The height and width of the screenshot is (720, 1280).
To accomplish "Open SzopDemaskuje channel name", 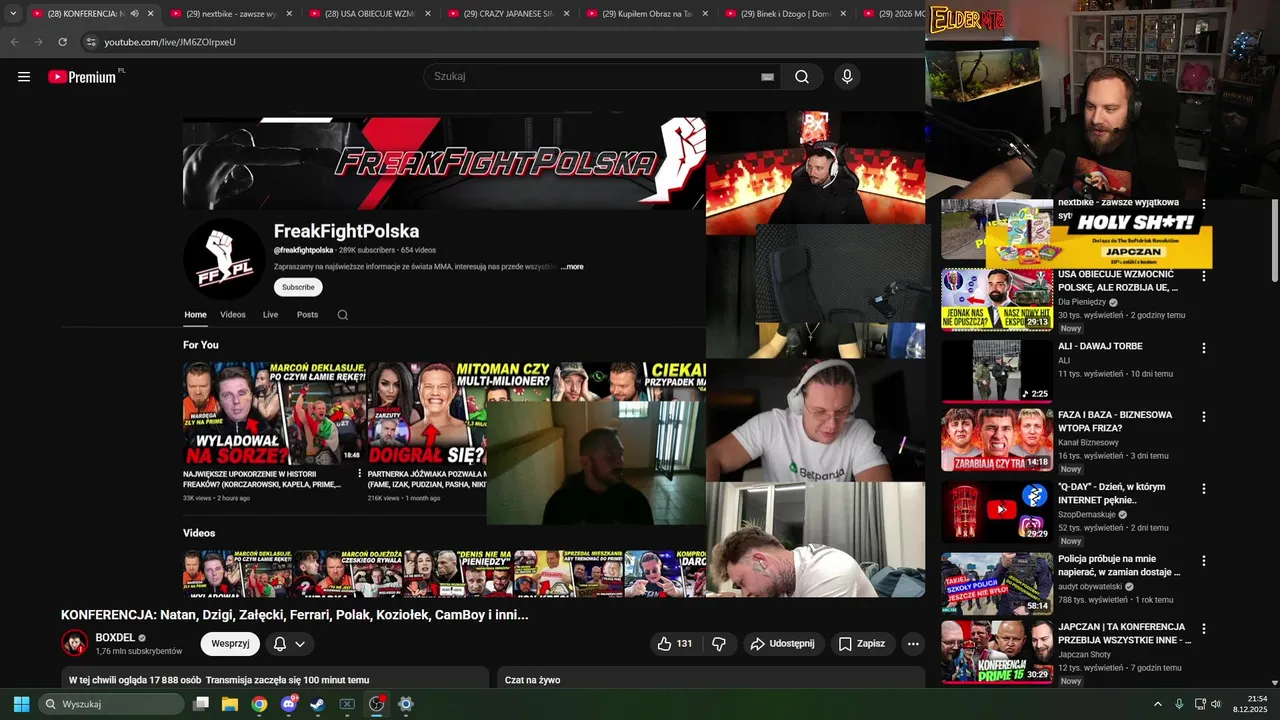I will point(1086,514).
